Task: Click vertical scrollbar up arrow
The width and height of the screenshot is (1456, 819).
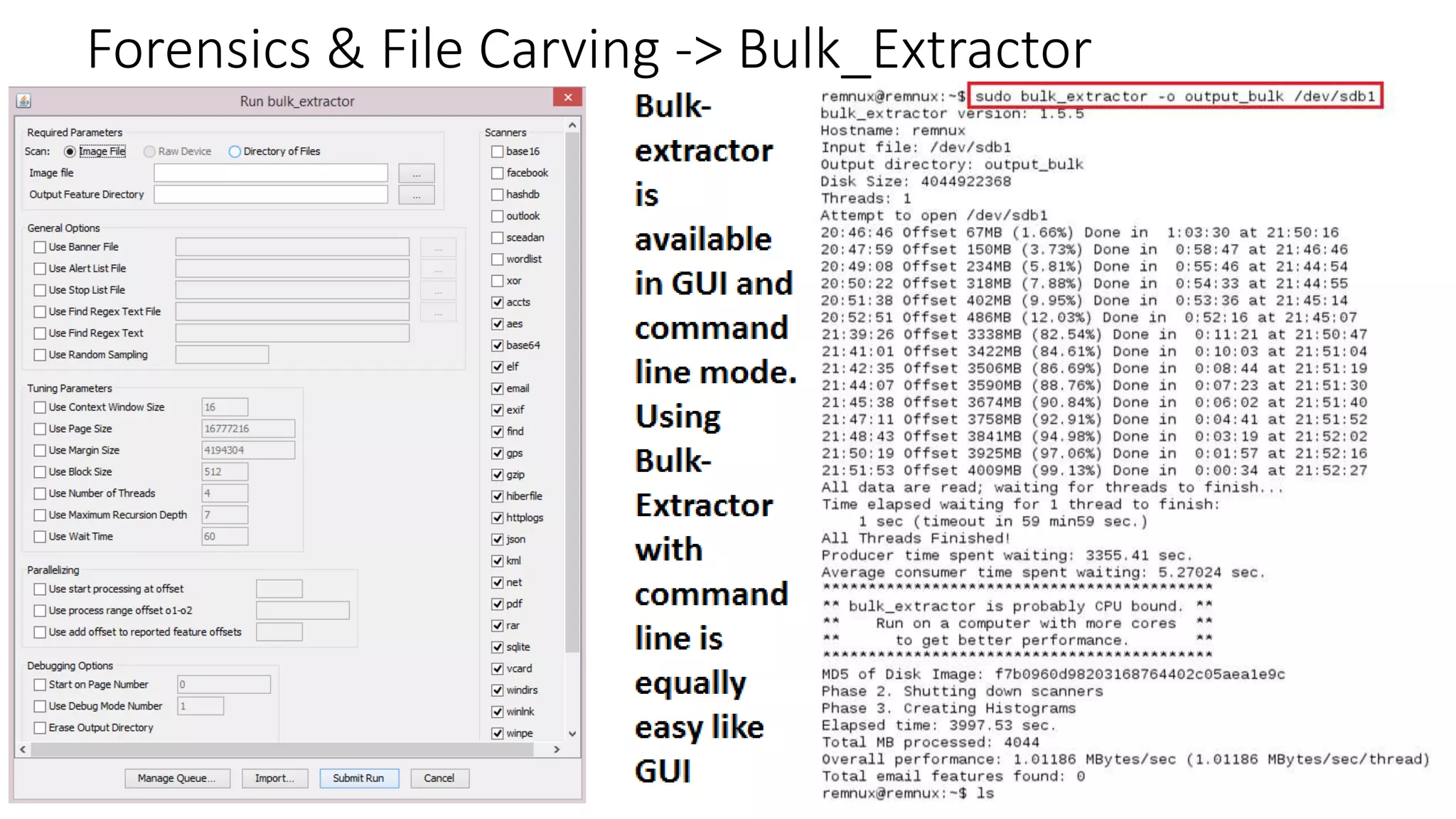Action: click(x=572, y=126)
